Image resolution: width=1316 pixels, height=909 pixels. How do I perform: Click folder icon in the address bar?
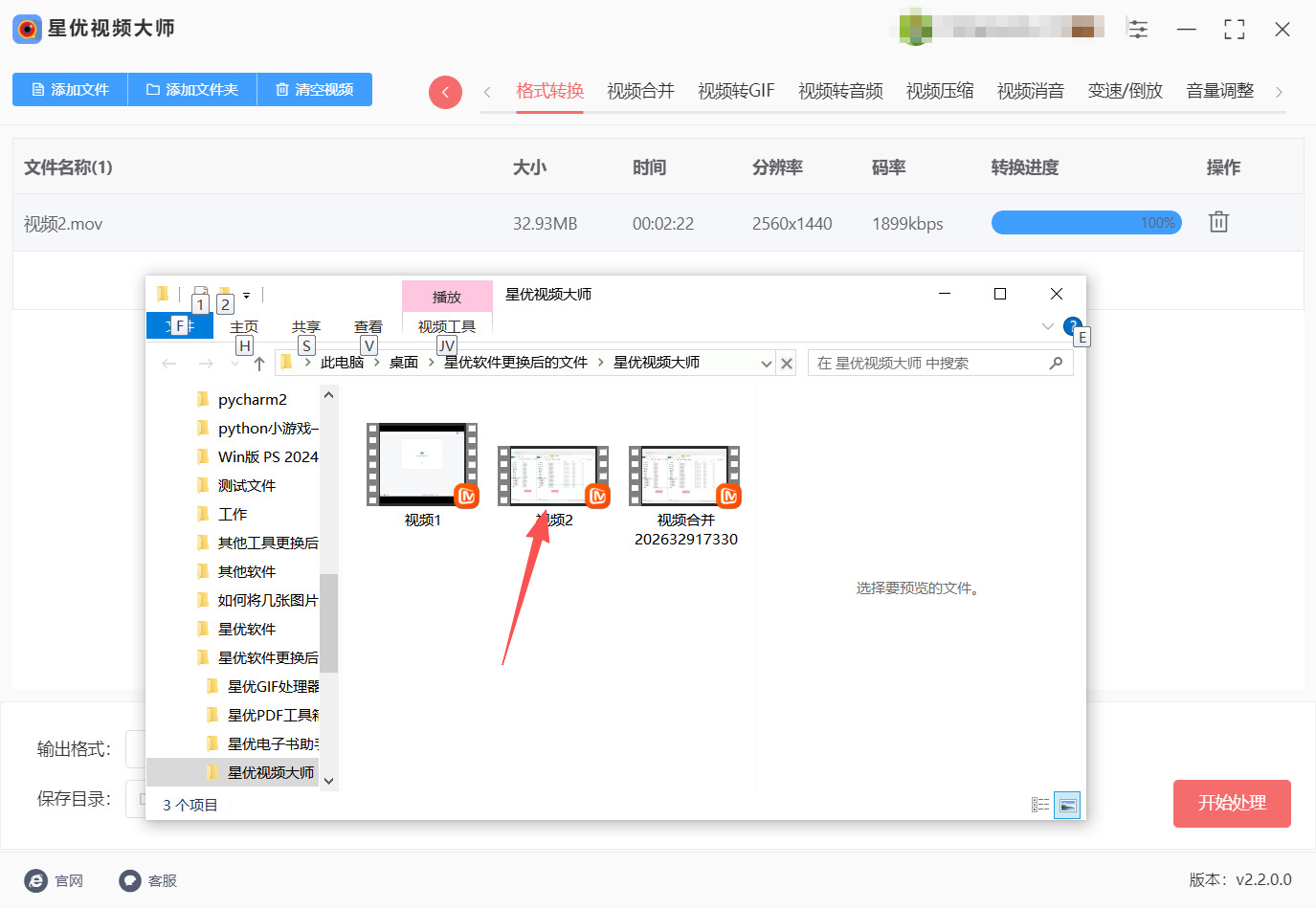coord(286,363)
